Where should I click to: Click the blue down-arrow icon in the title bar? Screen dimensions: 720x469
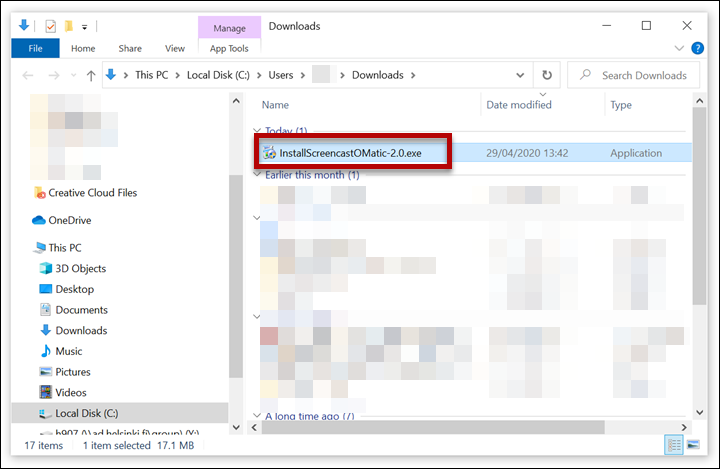(24, 26)
